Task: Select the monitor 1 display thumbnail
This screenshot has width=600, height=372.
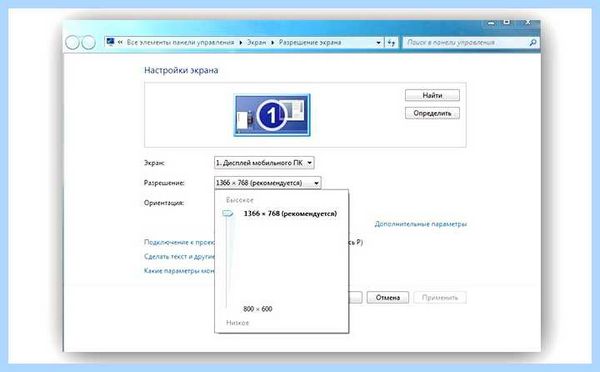Action: 272,115
